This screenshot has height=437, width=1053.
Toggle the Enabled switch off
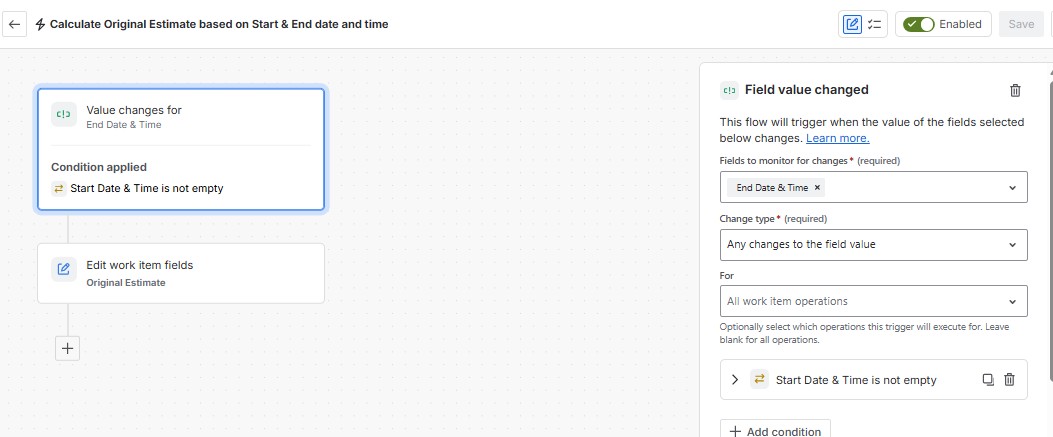[x=919, y=24]
